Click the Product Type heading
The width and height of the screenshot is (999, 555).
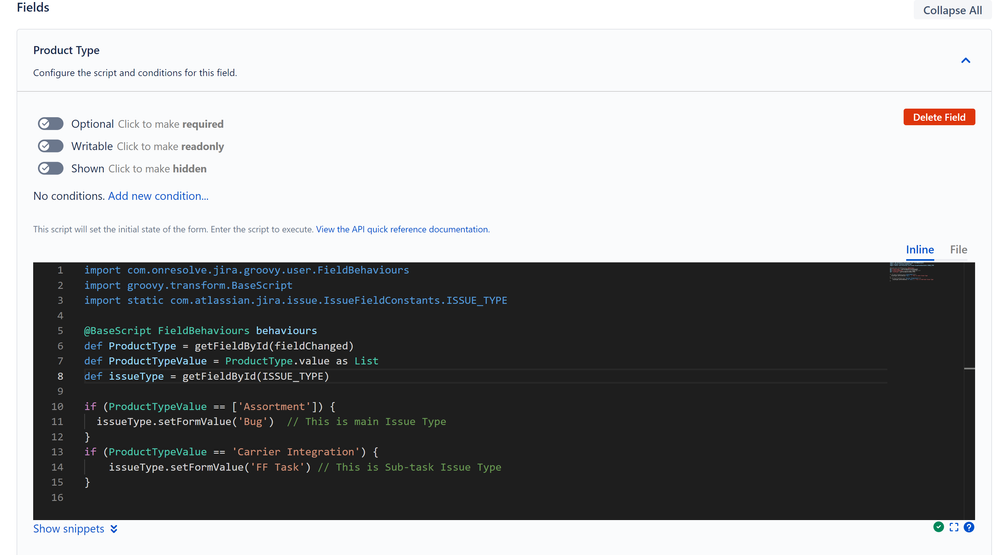[66, 50]
